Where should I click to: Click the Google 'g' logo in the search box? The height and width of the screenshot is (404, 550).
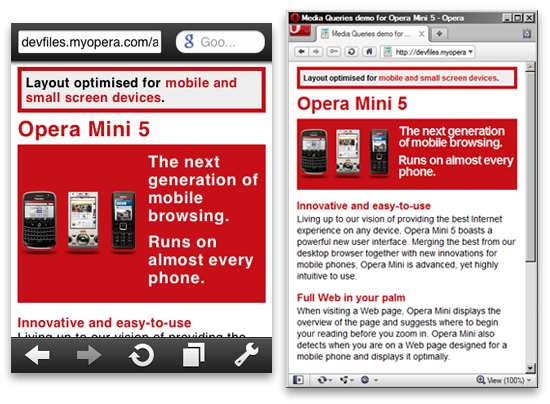tap(189, 42)
